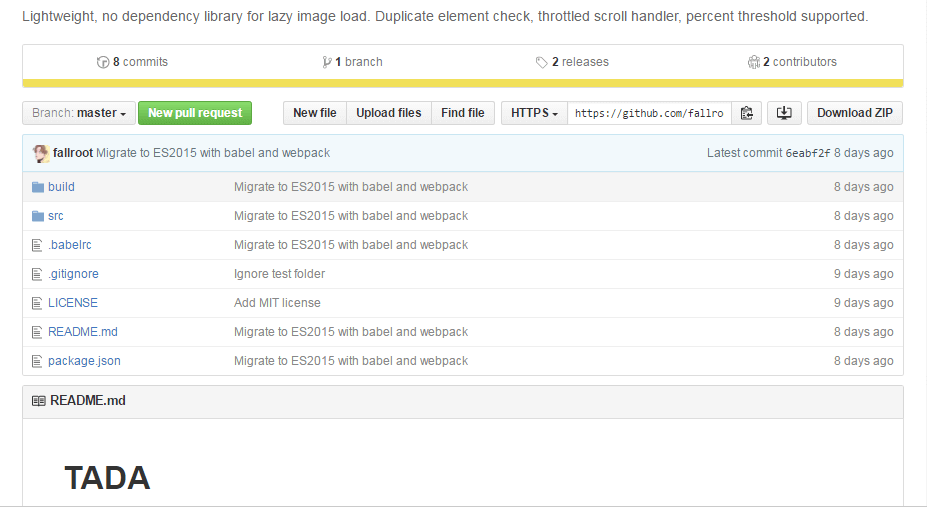This screenshot has height=507, width=927.
Task: Click the build folder icon
Action: click(x=38, y=187)
